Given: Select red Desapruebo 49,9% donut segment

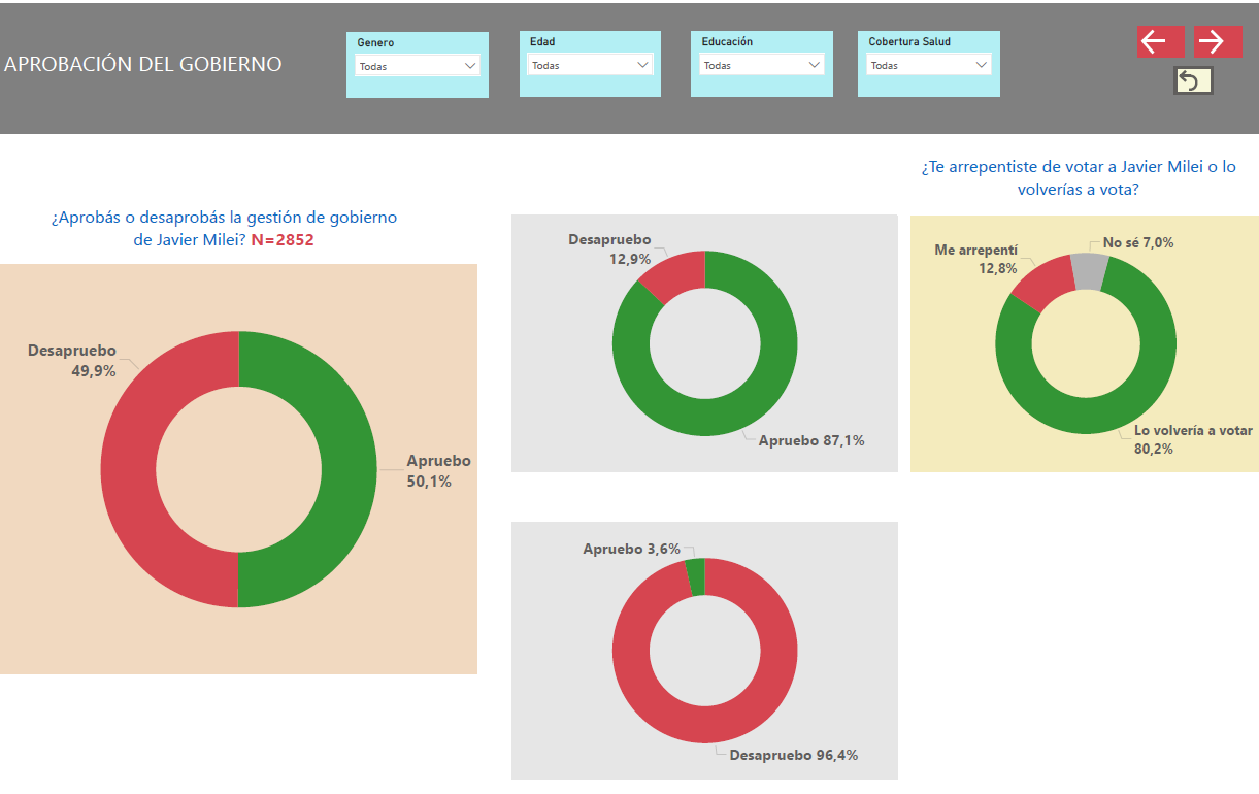Looking at the screenshot, I should pos(128,470).
